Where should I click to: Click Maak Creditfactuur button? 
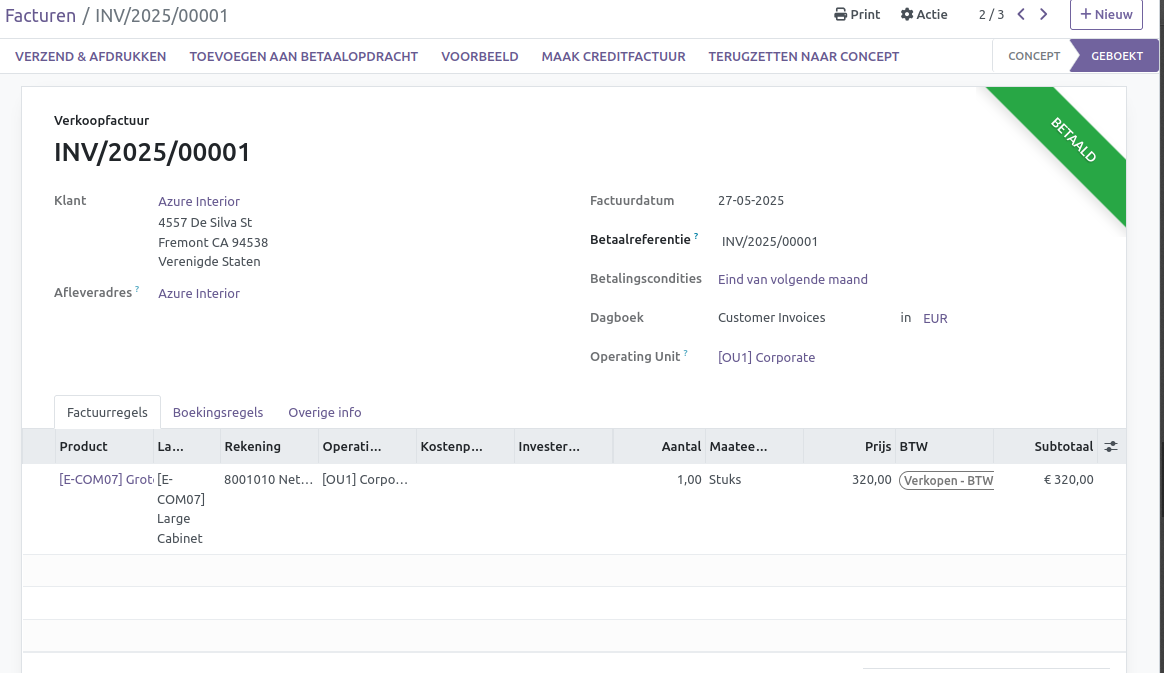(613, 57)
